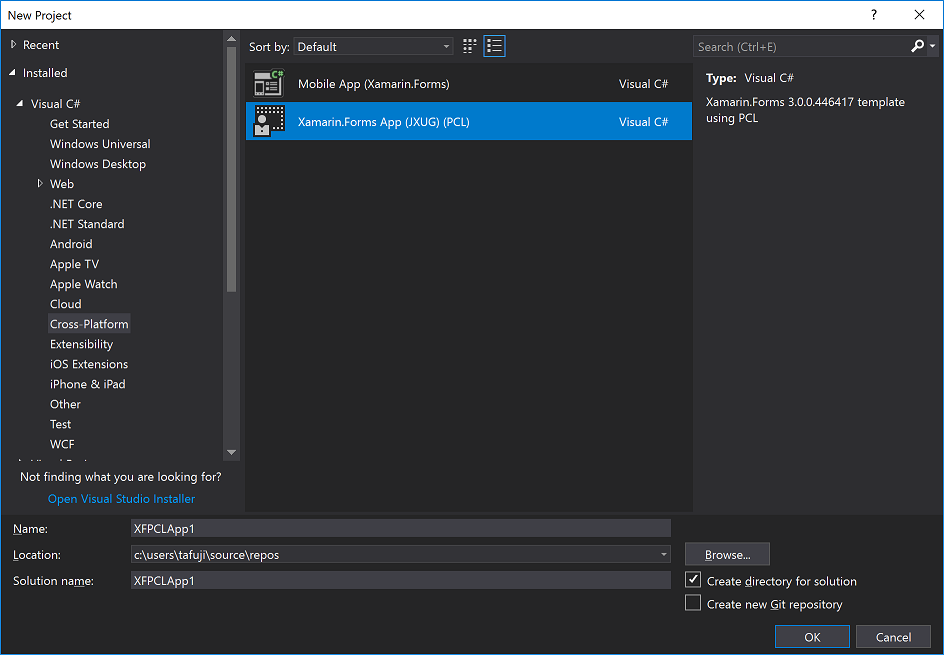Image resolution: width=944 pixels, height=655 pixels.
Task: Switch to medium icons list view
Action: pos(494,46)
